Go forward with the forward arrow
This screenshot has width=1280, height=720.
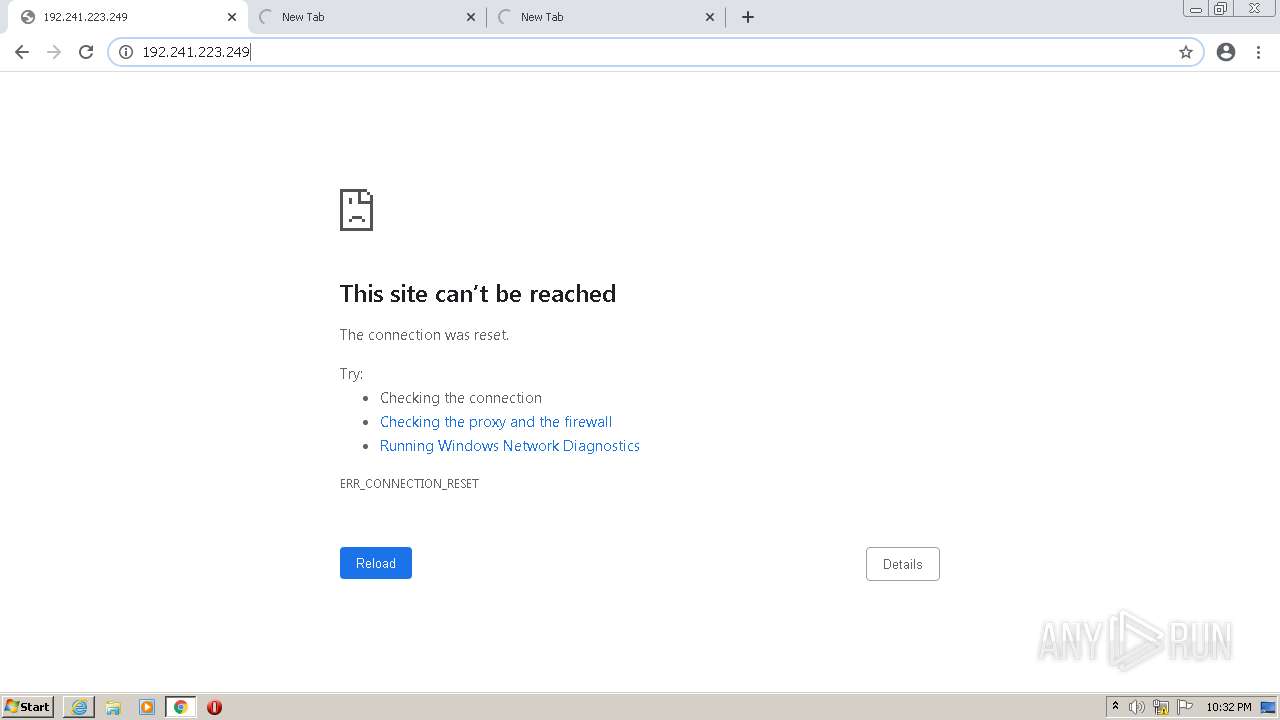click(54, 52)
